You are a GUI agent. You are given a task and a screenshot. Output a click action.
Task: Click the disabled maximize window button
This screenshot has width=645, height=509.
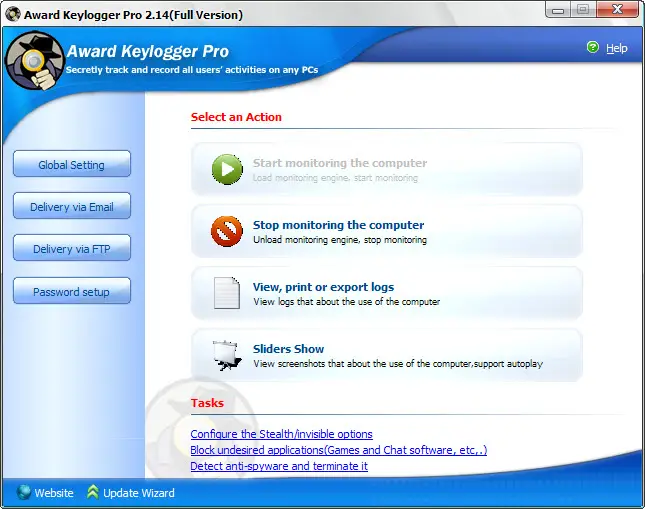pyautogui.click(x=583, y=10)
